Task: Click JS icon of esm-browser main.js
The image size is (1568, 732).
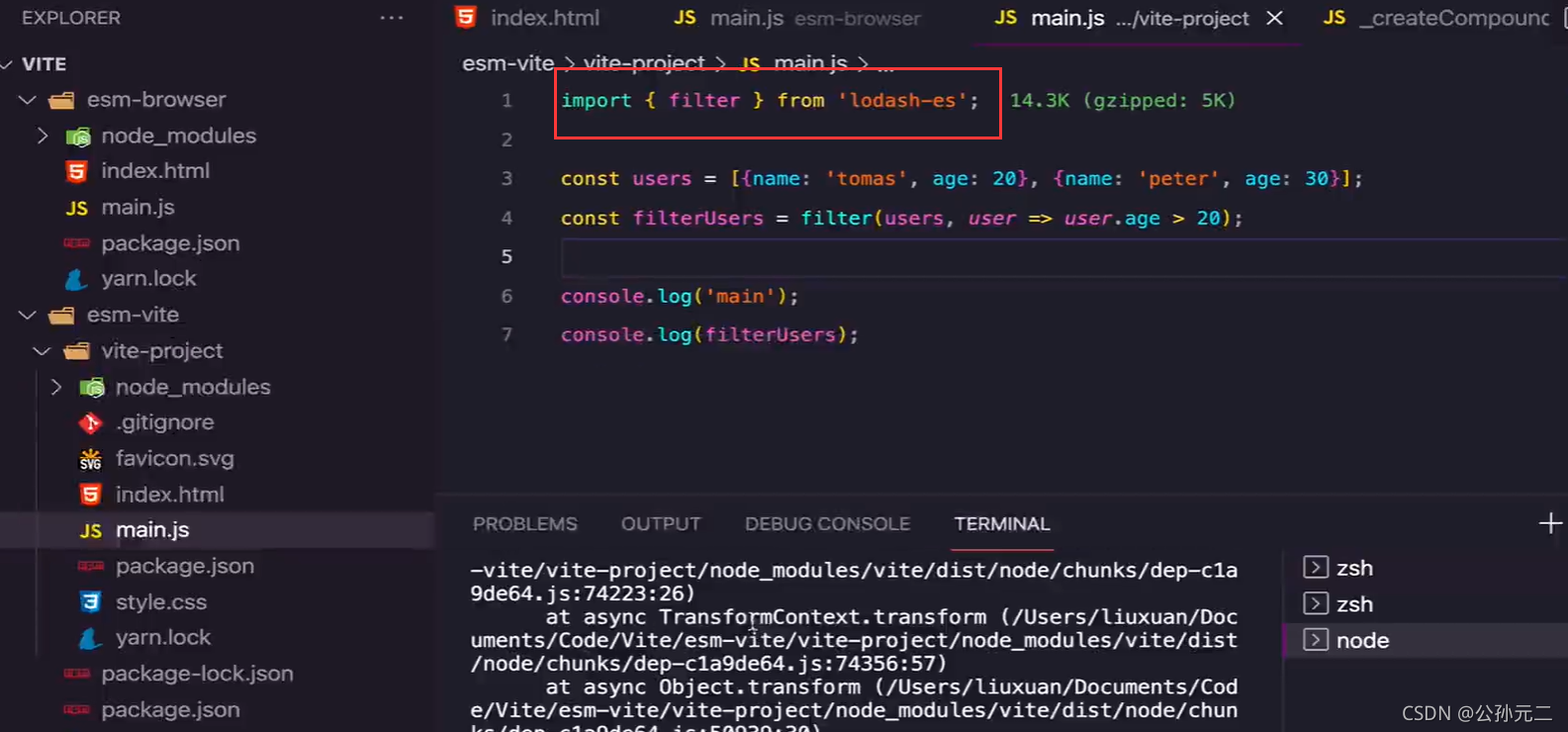Action: pos(77,208)
